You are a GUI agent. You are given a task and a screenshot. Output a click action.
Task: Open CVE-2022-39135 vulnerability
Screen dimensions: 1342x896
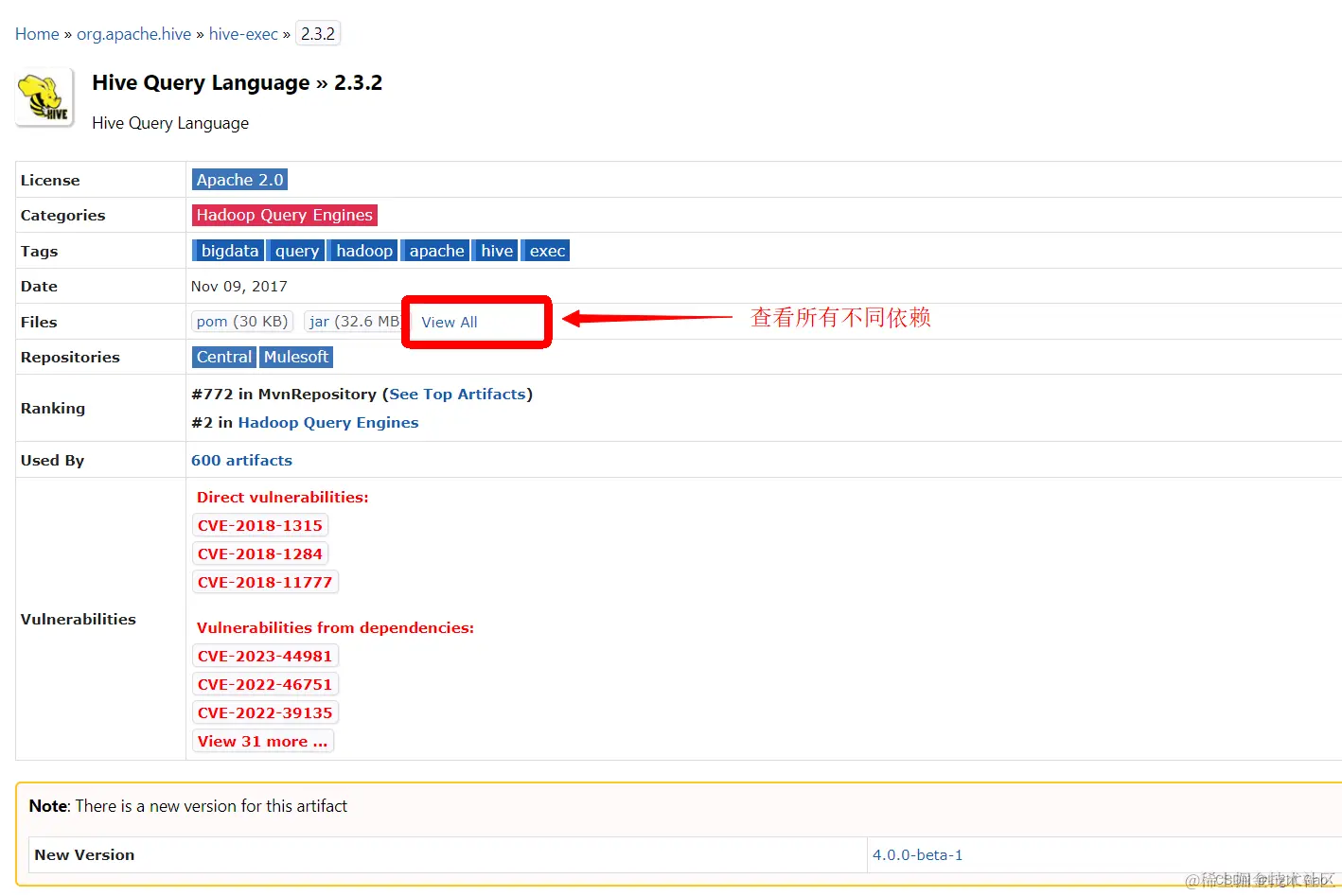(x=265, y=712)
